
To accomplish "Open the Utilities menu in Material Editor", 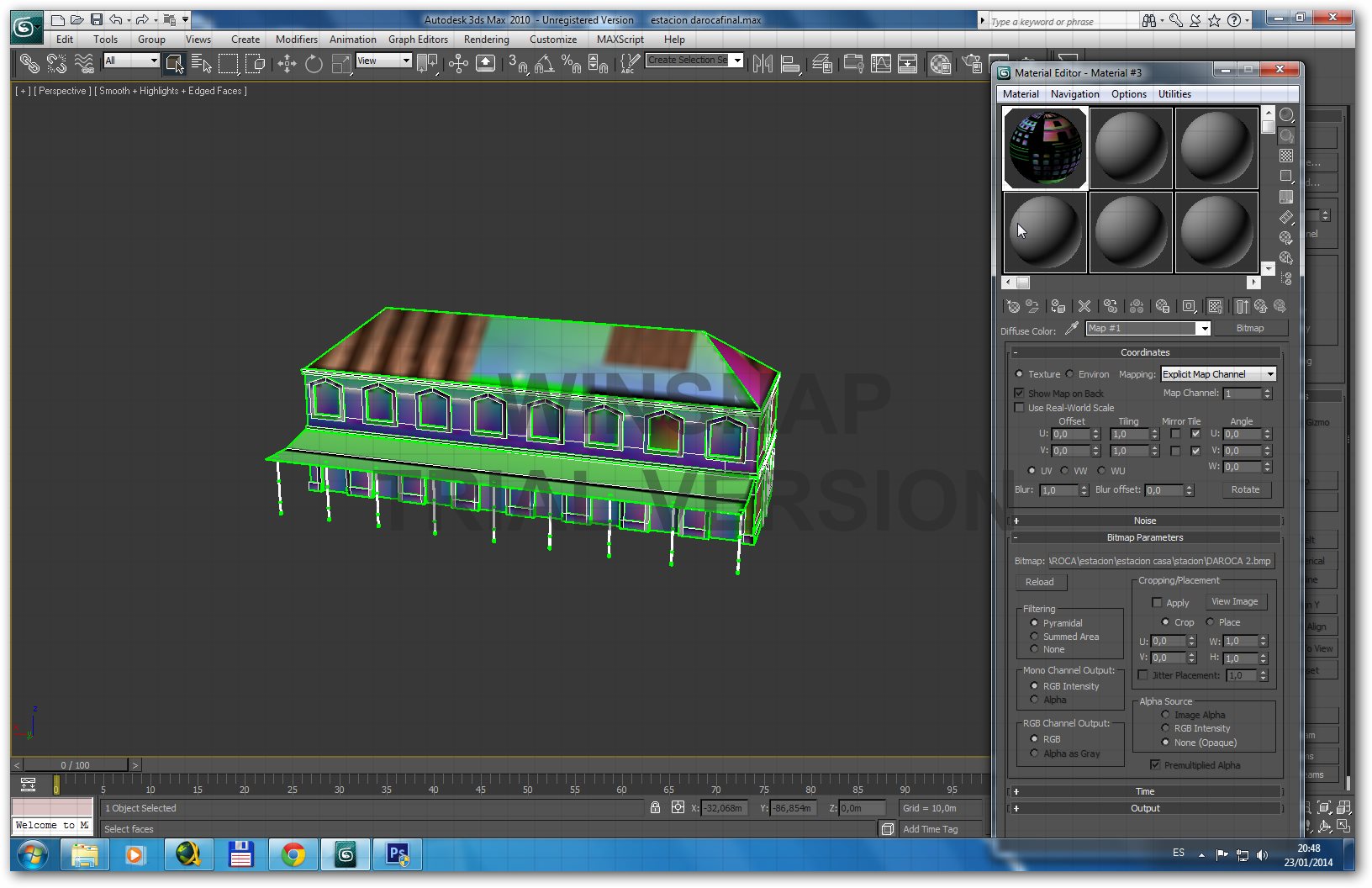I will 1174,94.
